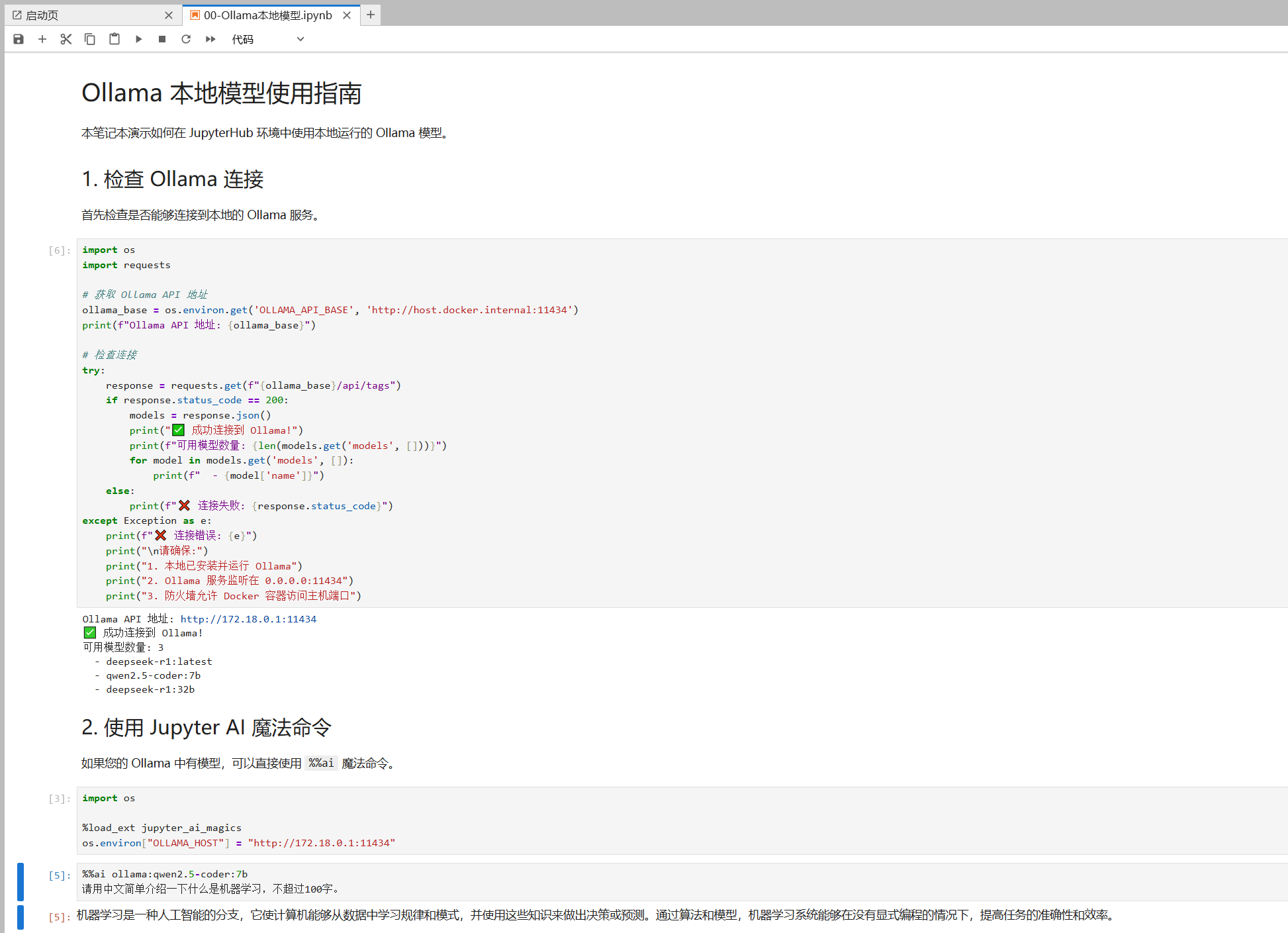Click the 本笔记本演示 intro paragraph
Image resolution: width=1288 pixels, height=933 pixels.
pyautogui.click(x=267, y=133)
